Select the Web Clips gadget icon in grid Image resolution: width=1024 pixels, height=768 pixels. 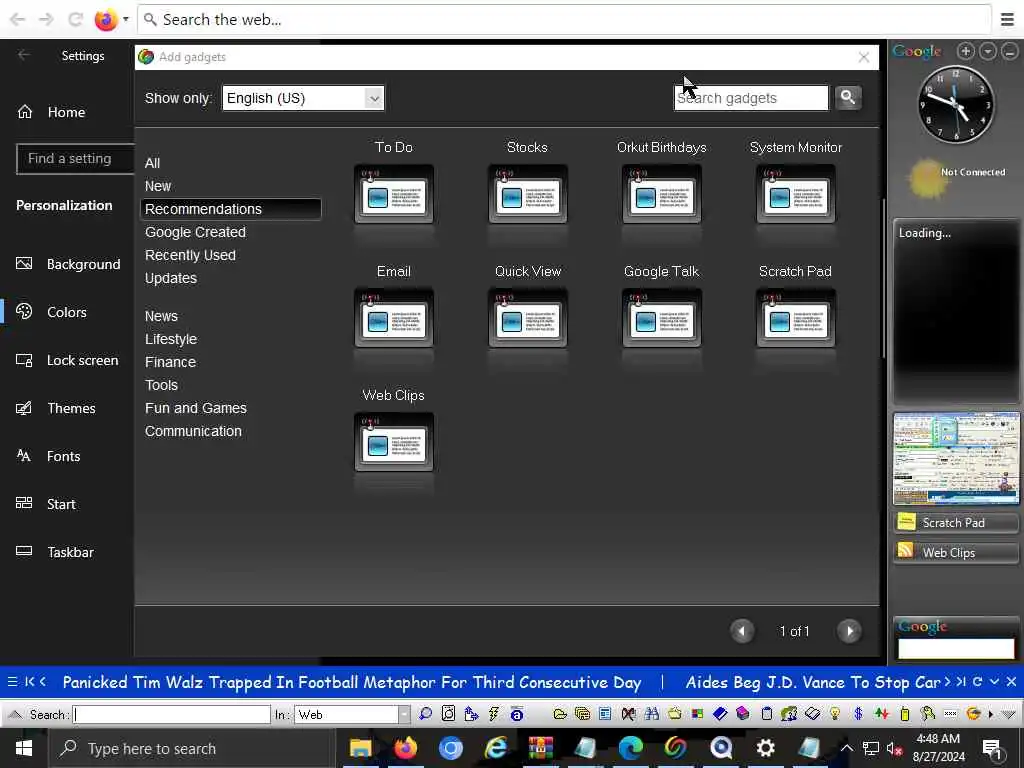[394, 442]
